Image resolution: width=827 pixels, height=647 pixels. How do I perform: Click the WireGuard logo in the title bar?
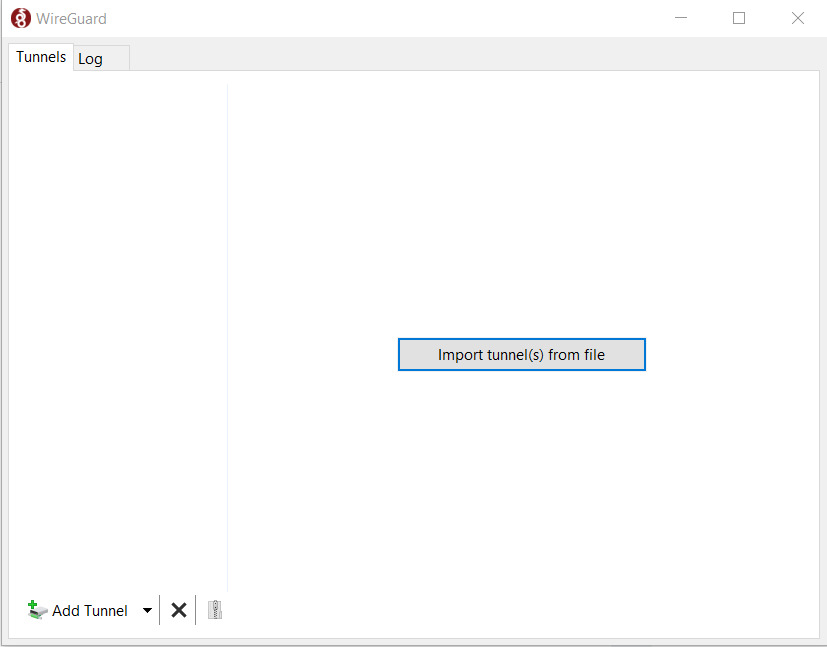coord(20,18)
